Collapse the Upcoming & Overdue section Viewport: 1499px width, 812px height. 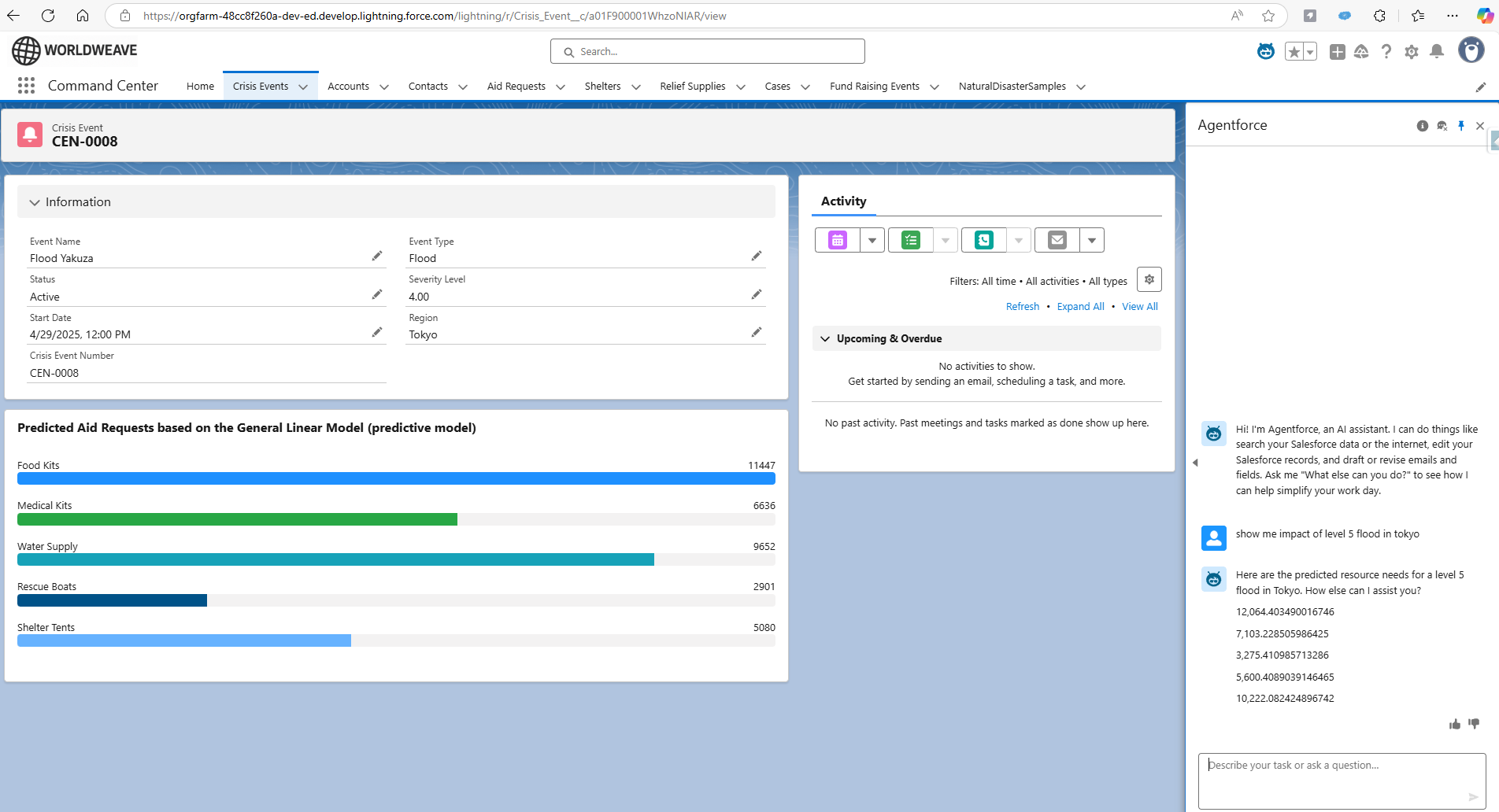(x=825, y=339)
